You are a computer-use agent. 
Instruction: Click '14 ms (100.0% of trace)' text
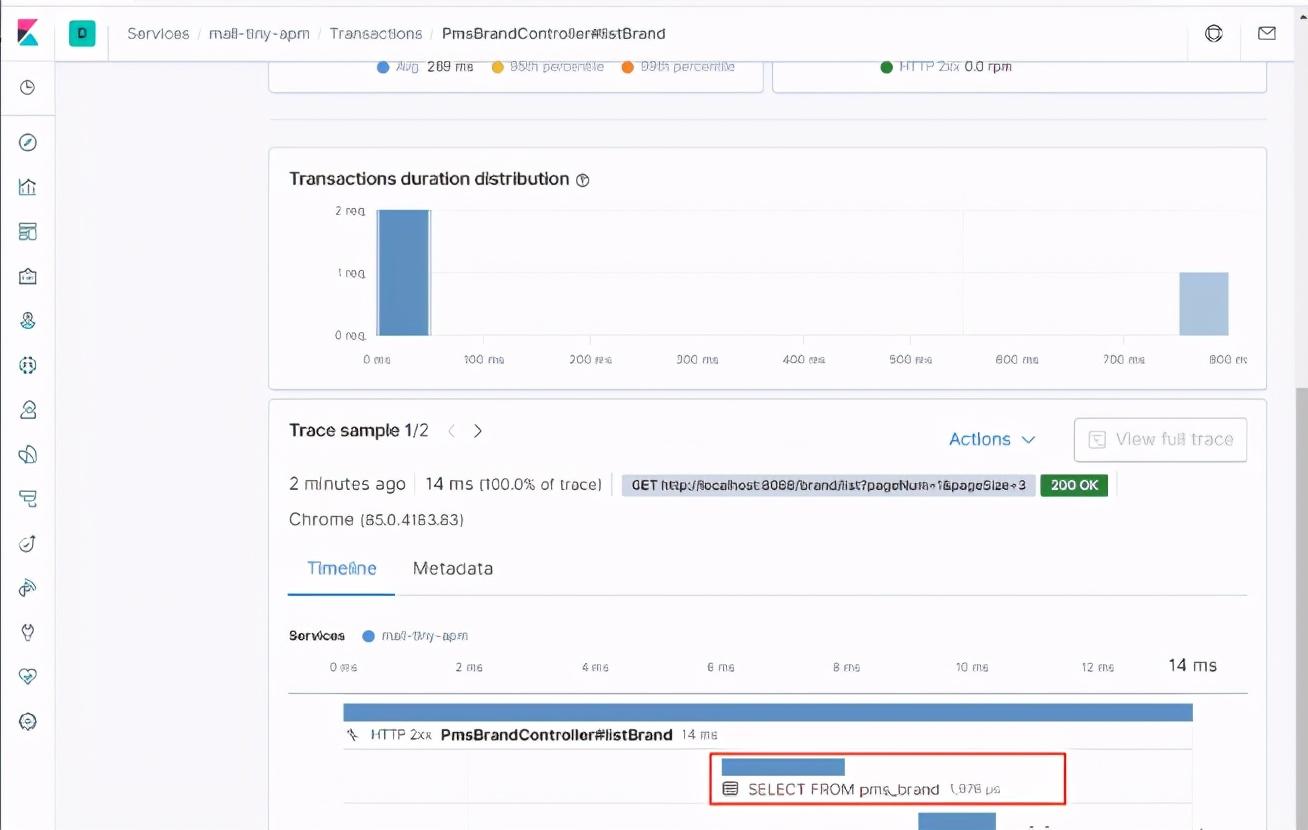click(513, 484)
